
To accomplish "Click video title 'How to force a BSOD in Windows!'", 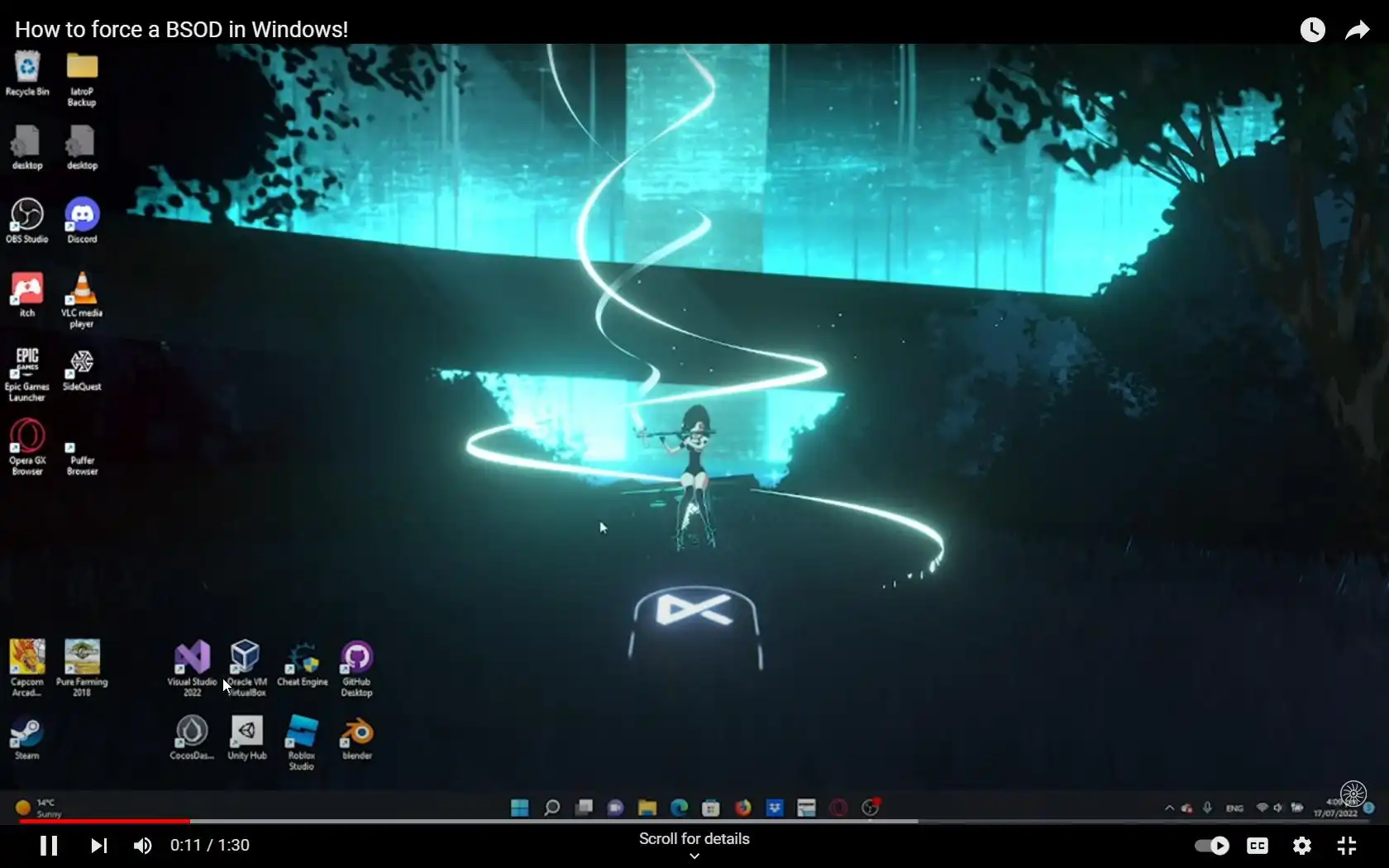I will pos(181,29).
